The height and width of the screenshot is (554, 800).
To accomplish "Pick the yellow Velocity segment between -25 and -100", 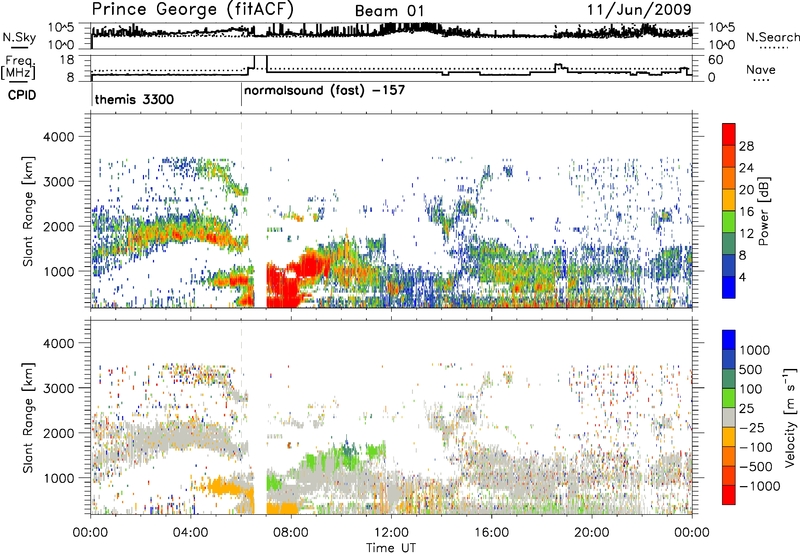I will (729, 436).
